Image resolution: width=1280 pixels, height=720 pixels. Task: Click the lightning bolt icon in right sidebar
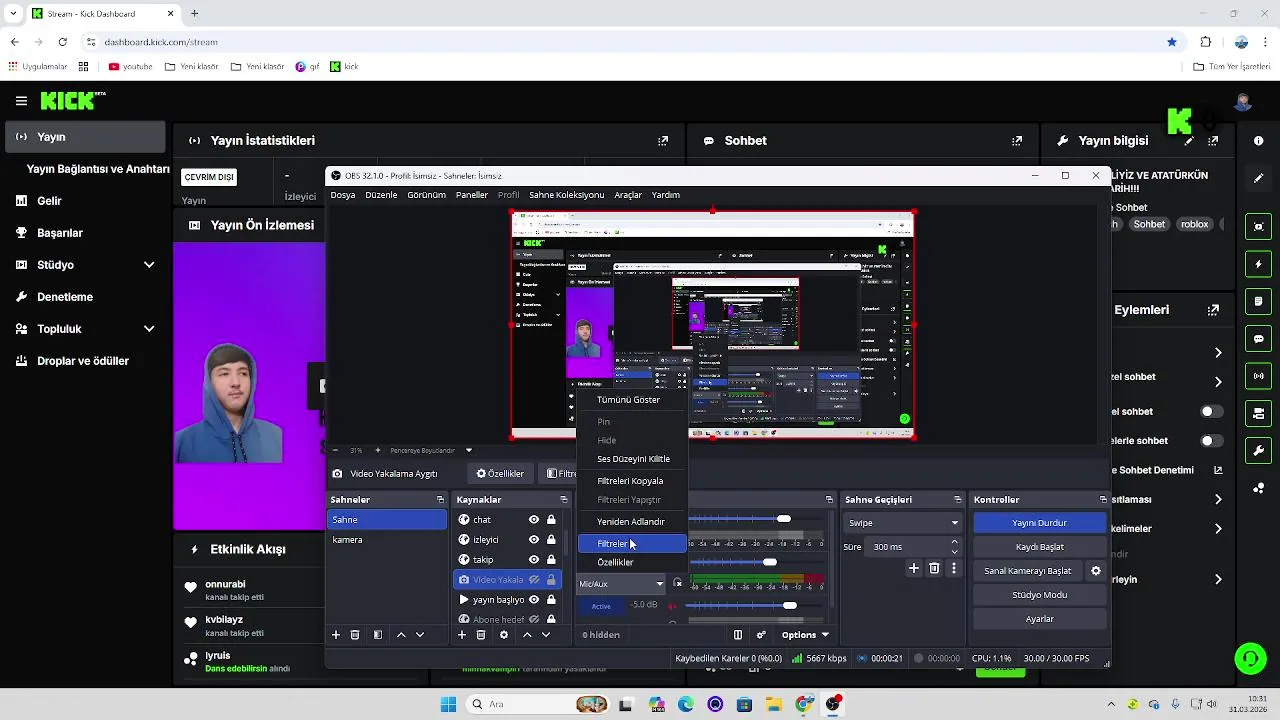(1259, 265)
